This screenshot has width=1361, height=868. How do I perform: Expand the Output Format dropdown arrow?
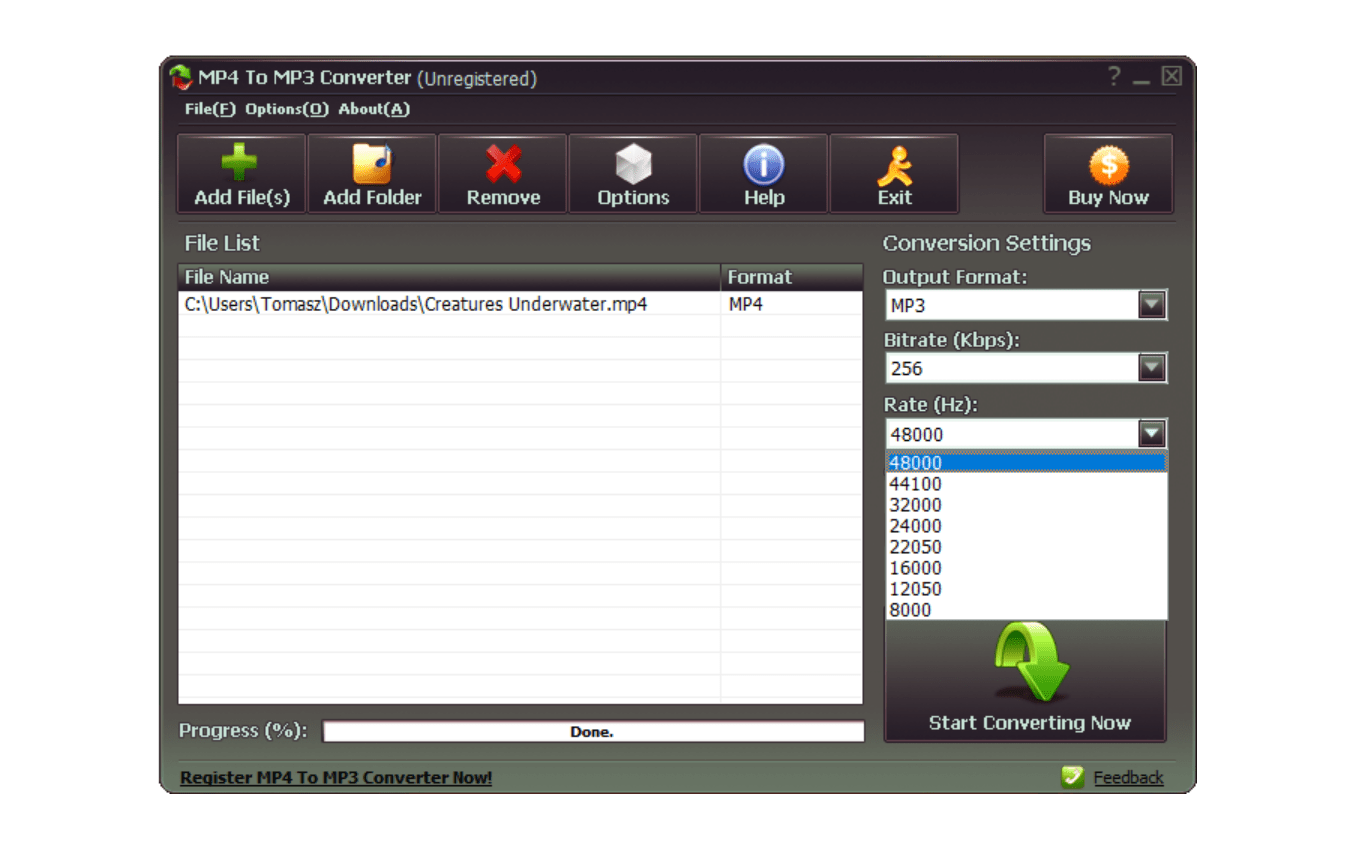pos(1152,305)
